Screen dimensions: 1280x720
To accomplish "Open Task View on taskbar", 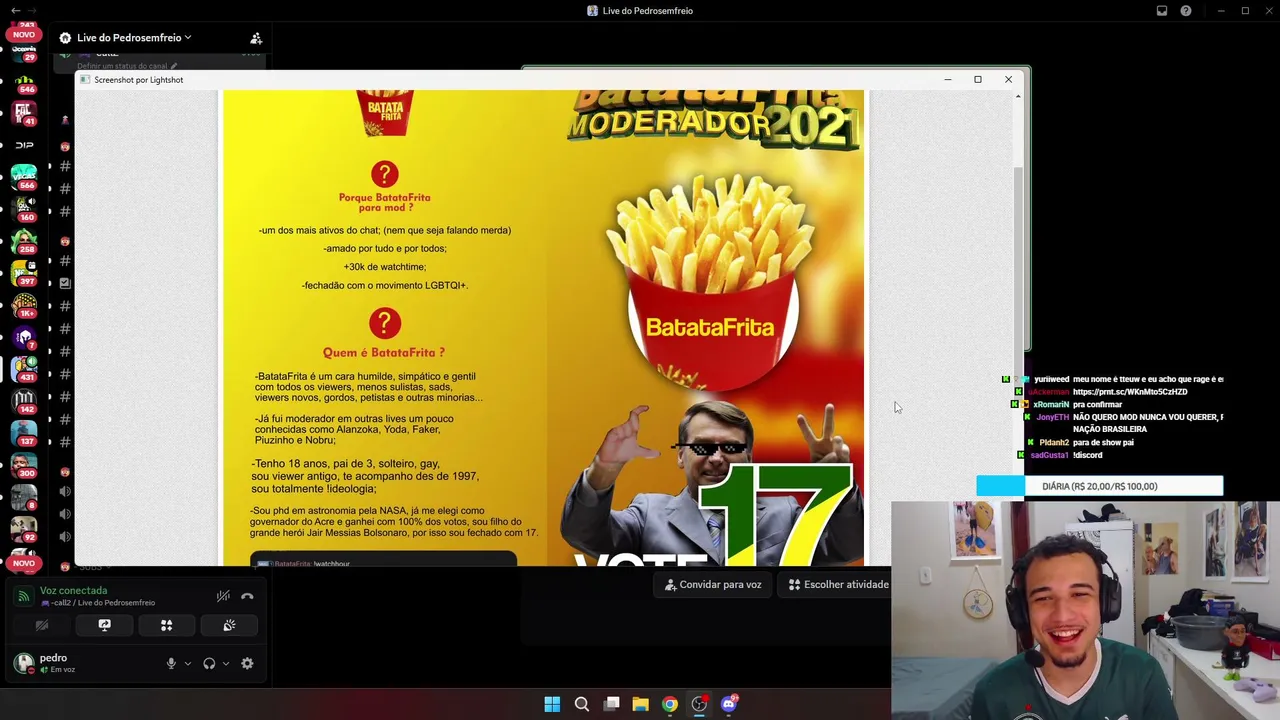I will pyautogui.click(x=611, y=704).
